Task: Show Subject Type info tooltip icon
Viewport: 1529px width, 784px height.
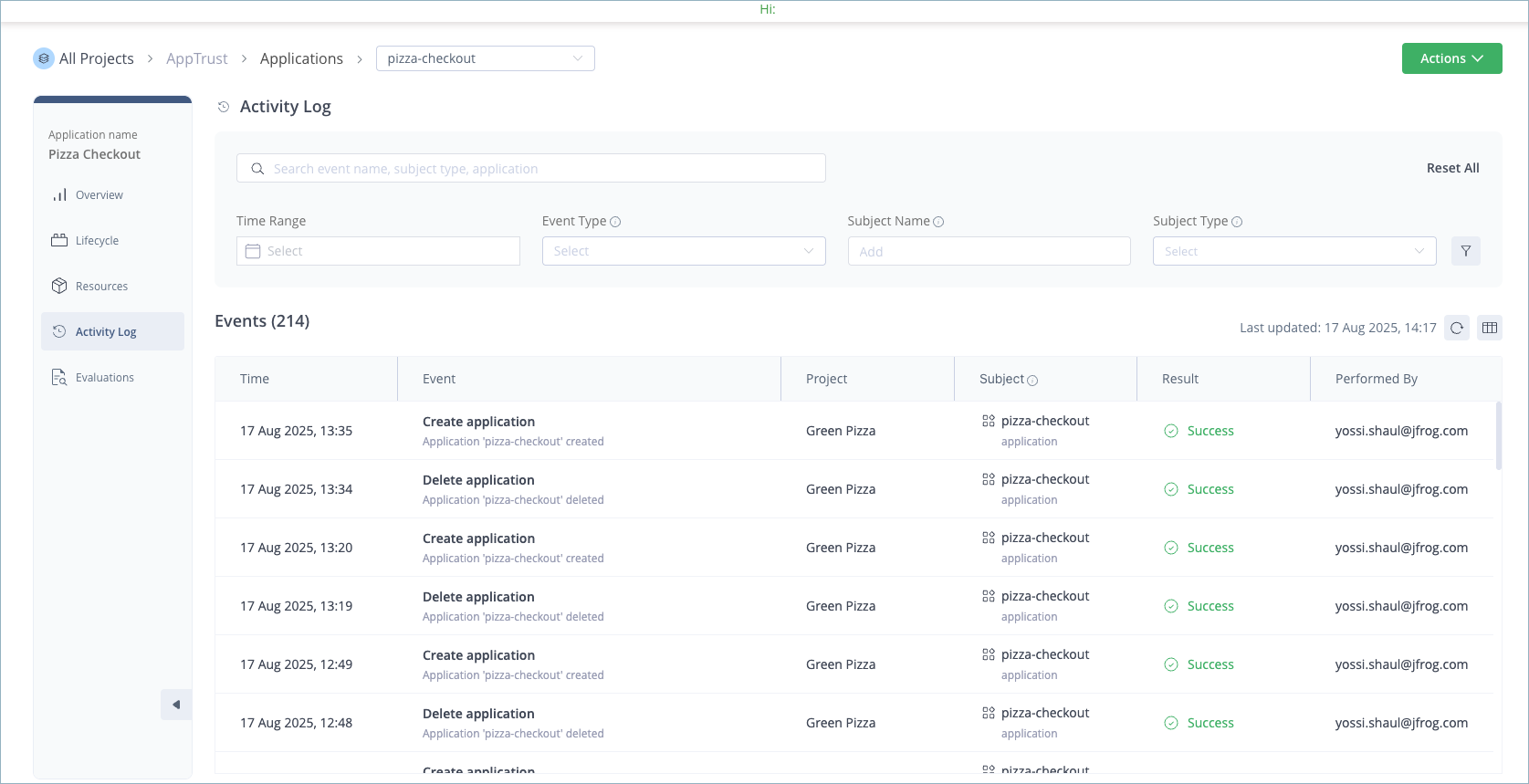Action: [1237, 222]
